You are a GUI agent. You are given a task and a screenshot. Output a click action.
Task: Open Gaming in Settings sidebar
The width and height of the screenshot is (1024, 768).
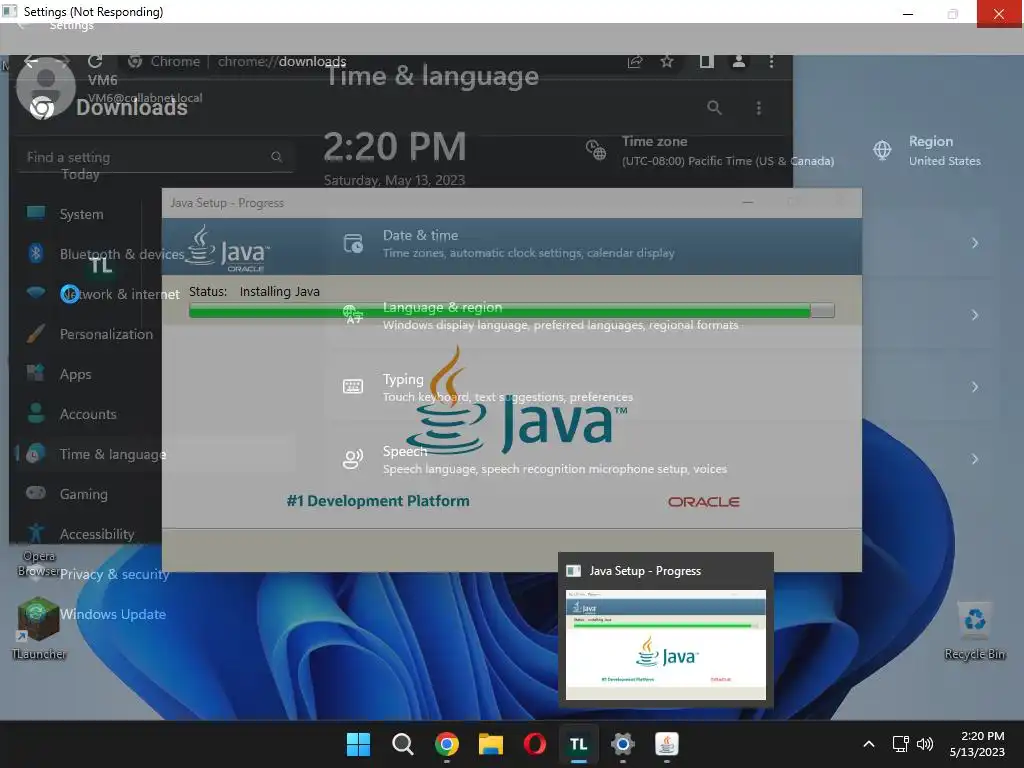(83, 494)
